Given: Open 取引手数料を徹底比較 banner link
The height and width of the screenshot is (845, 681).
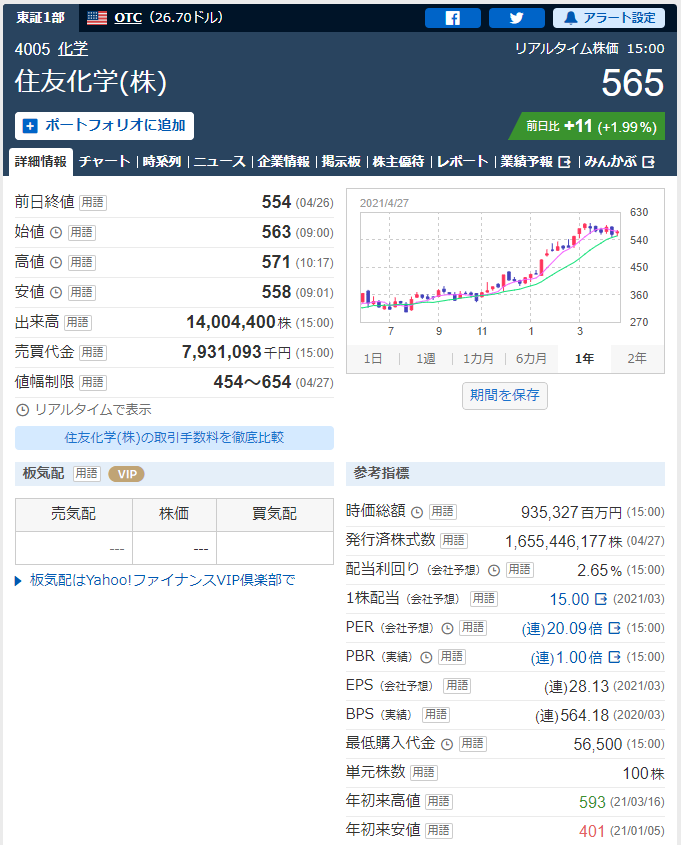Looking at the screenshot, I should click(174, 438).
